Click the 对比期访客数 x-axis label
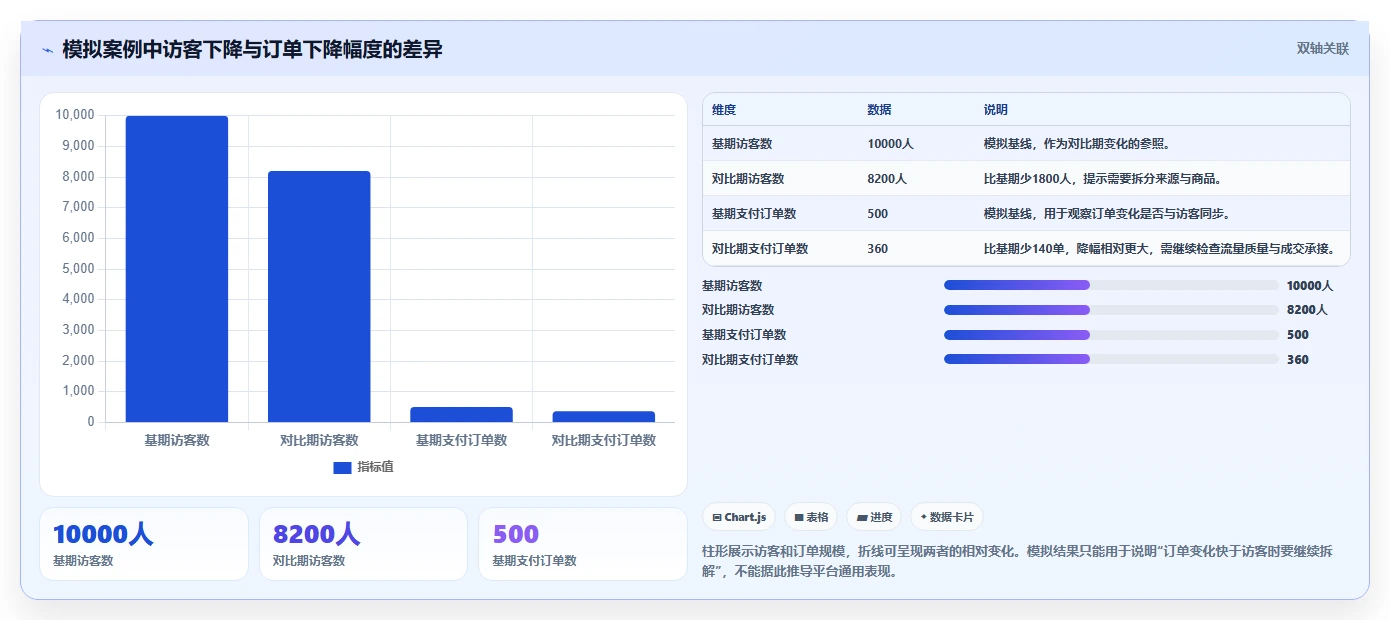Image resolution: width=1390 pixels, height=620 pixels. 319,440
